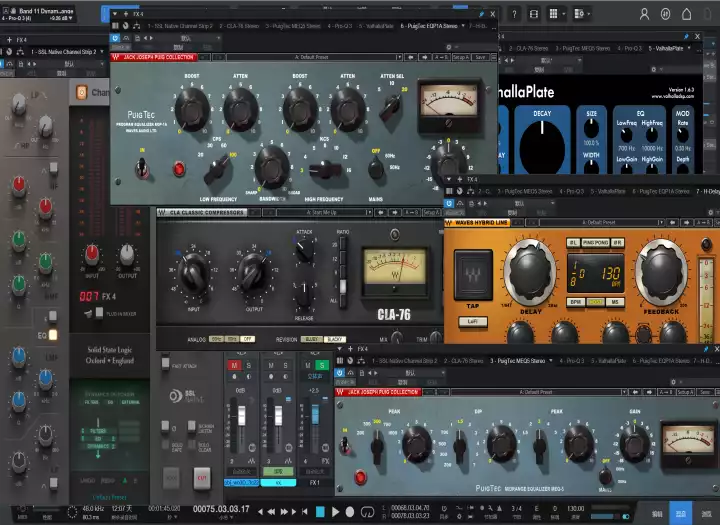Click the previous preset arrow in the EQP1A Waves bar
The image size is (720, 525).
(411, 57)
